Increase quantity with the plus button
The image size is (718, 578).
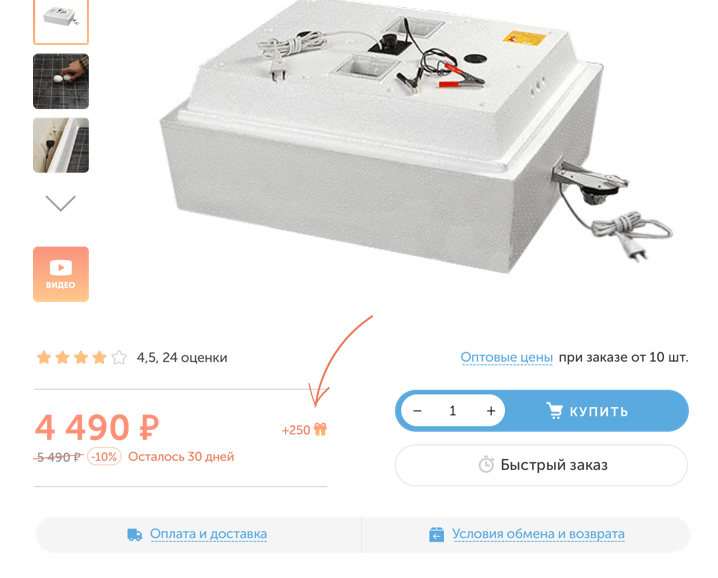[491, 411]
